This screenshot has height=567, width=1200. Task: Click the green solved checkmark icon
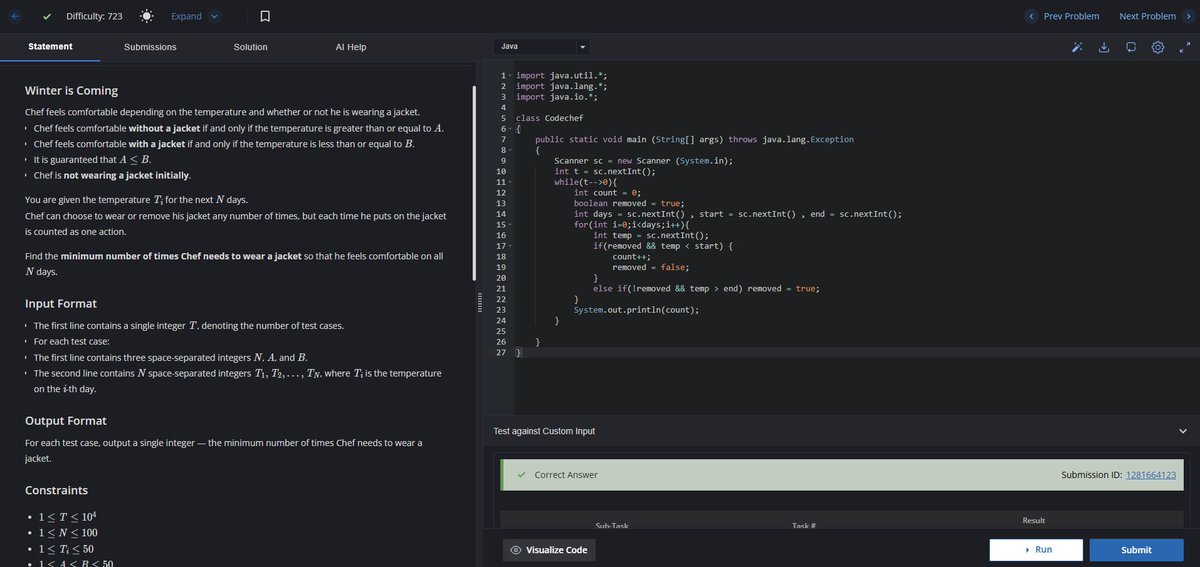click(x=47, y=16)
